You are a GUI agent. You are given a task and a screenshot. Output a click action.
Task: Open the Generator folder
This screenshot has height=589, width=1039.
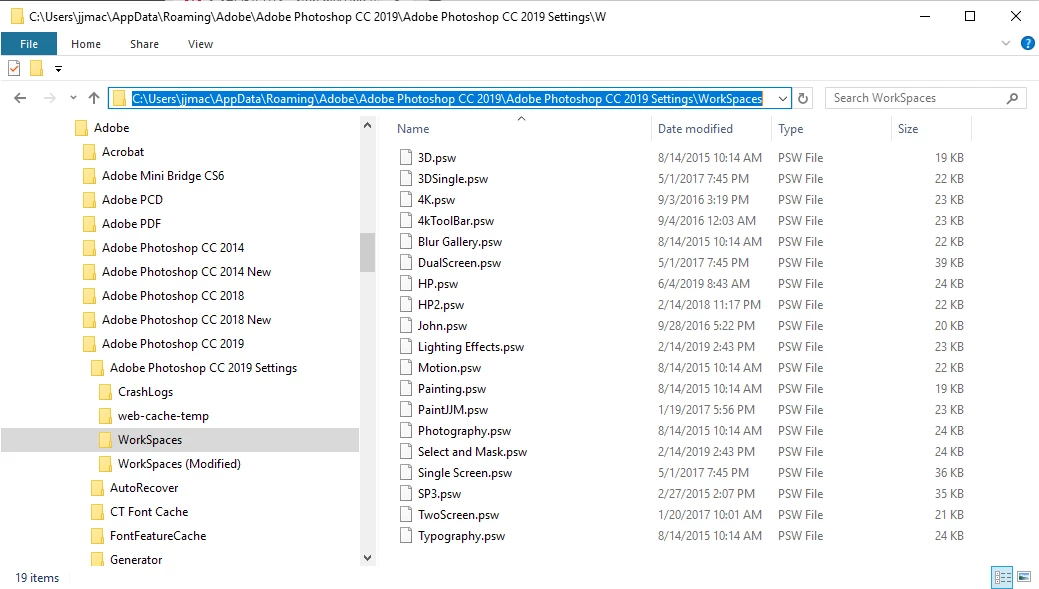136,560
